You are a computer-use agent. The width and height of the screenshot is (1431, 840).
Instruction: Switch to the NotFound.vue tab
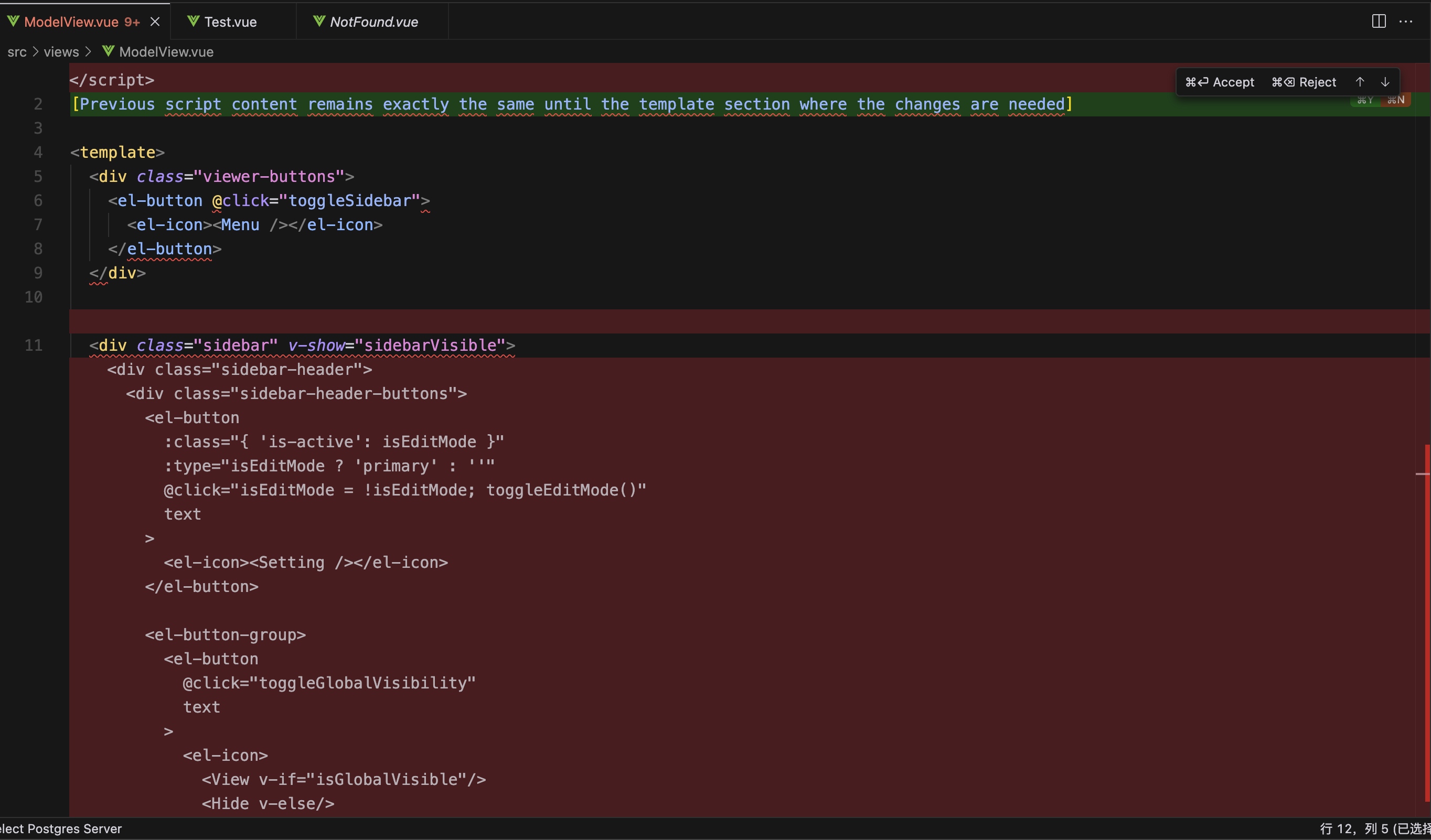(x=373, y=21)
